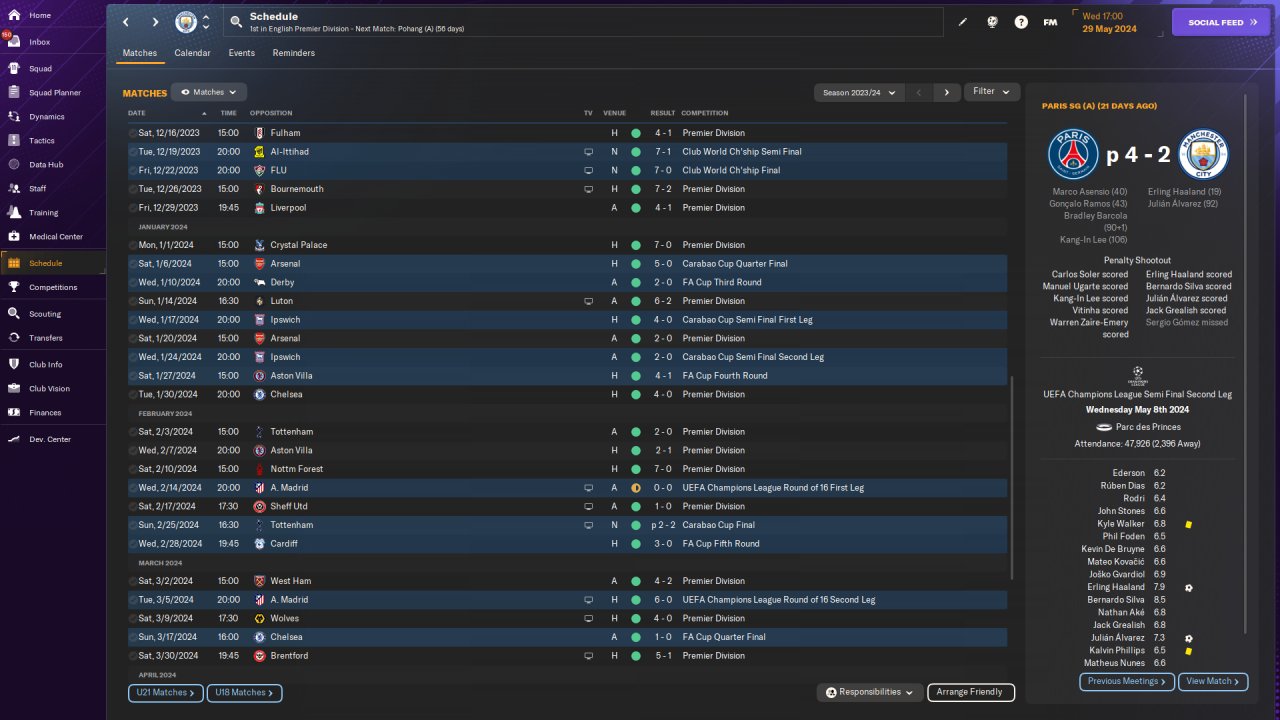
Task: Open the Finances section
Action: 45,413
